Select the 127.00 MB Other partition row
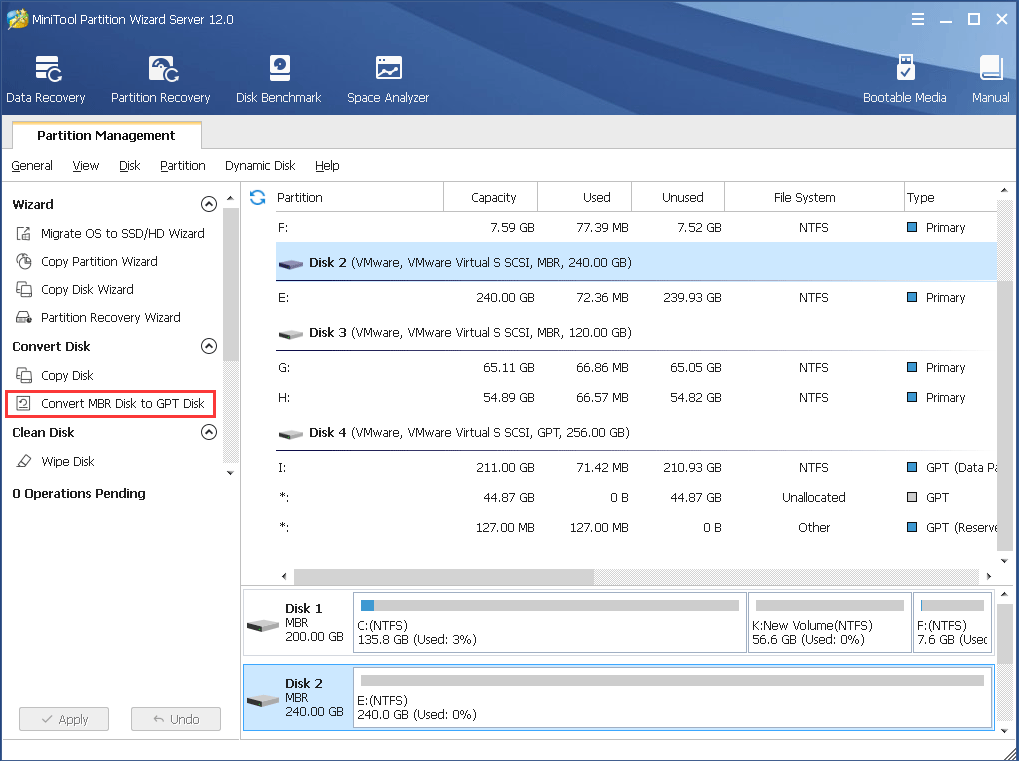The height and width of the screenshot is (761, 1019). coord(636,528)
